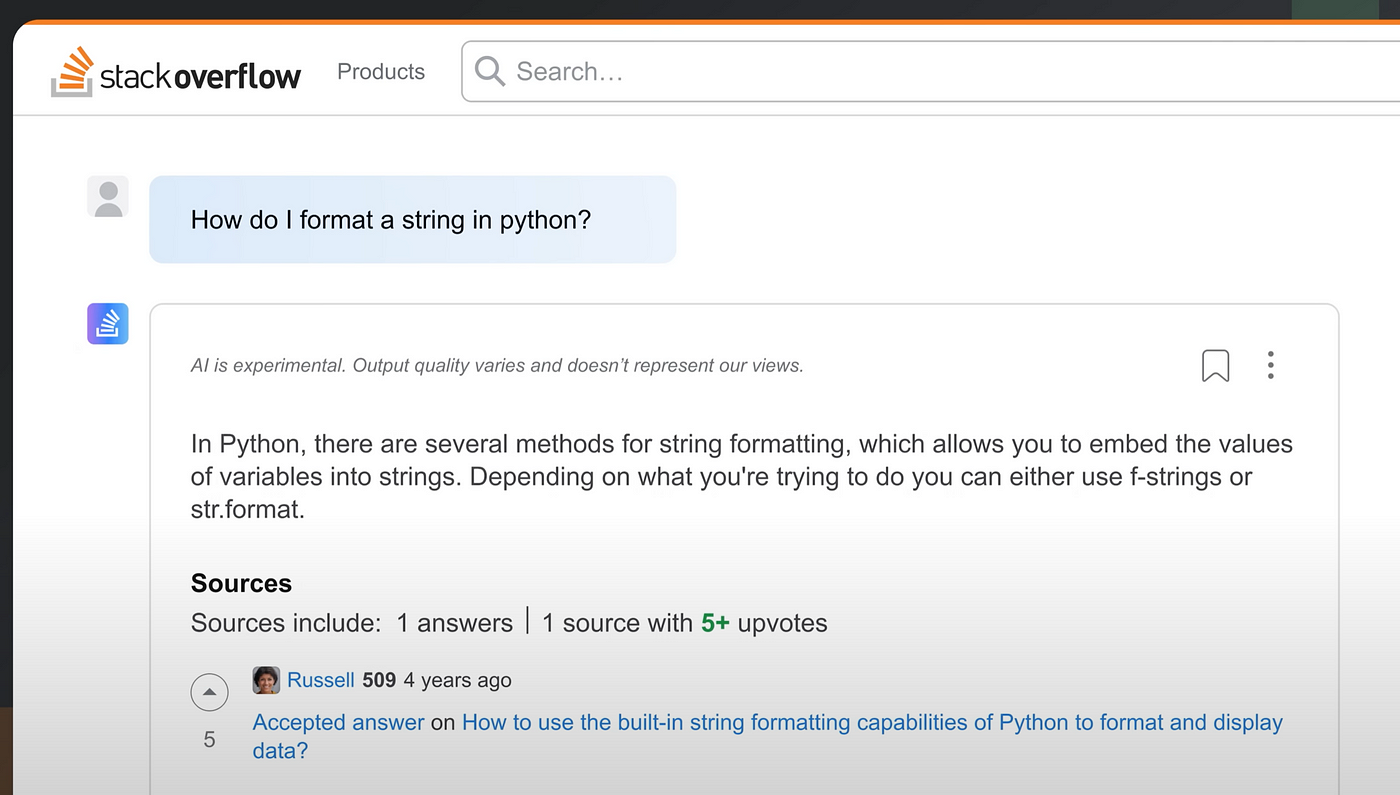Click the Stack Overflow AI assistant icon
Viewport: 1400px width, 795px height.
point(108,324)
